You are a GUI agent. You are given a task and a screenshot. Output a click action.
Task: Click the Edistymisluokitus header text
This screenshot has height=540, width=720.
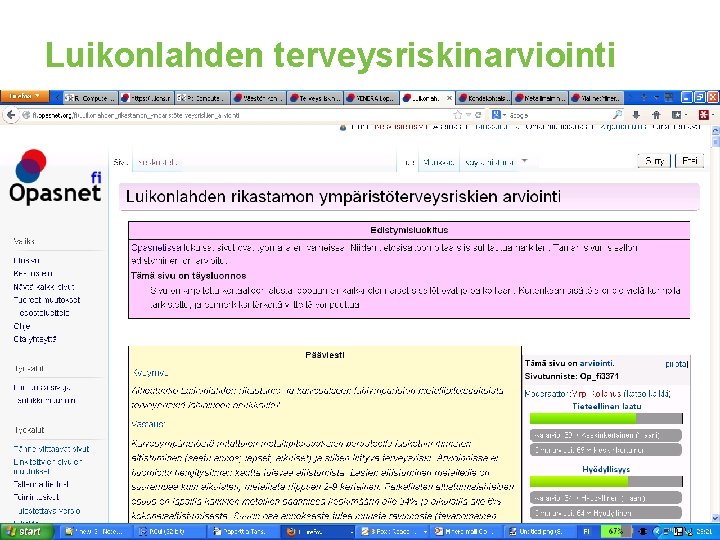pos(409,230)
